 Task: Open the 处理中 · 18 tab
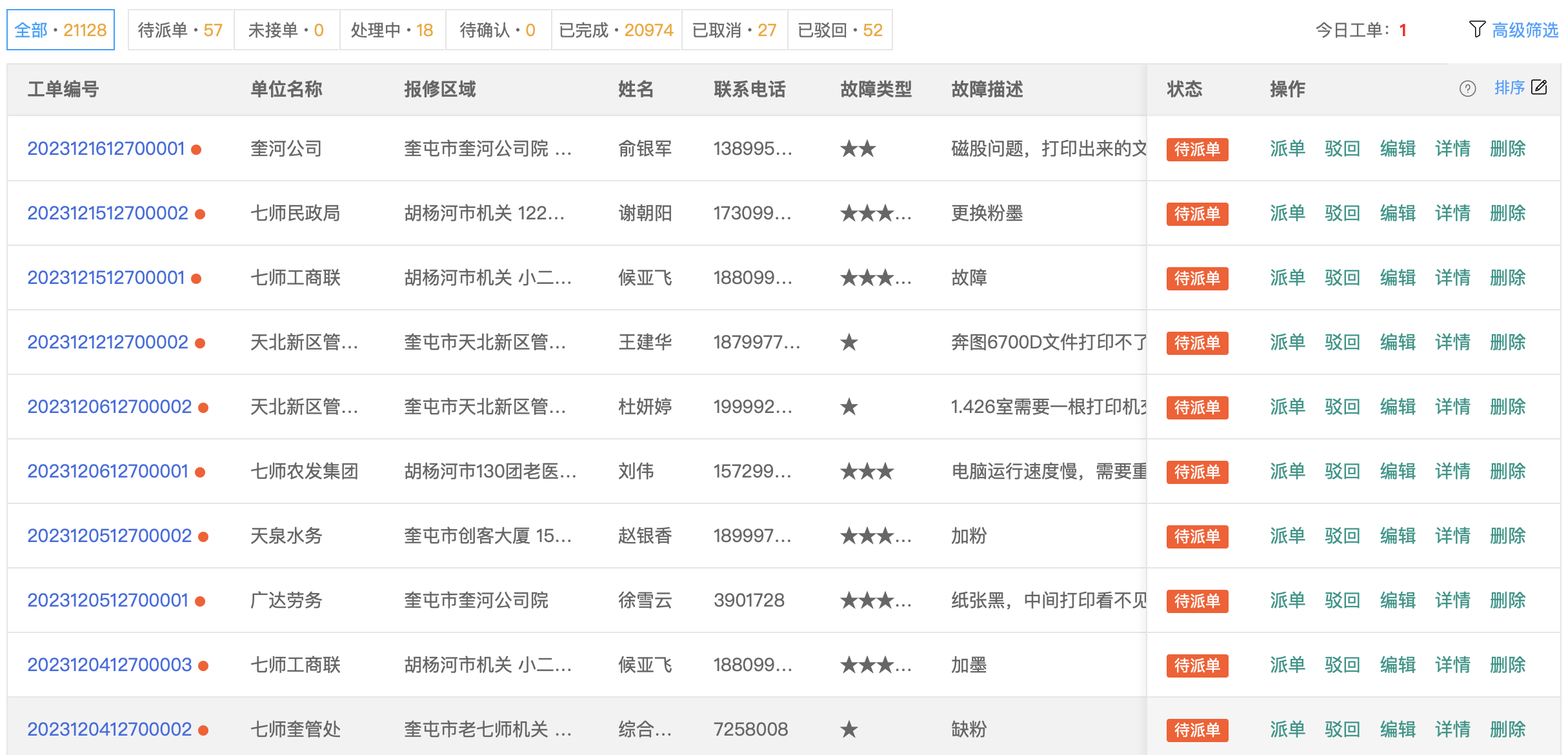pyautogui.click(x=392, y=30)
